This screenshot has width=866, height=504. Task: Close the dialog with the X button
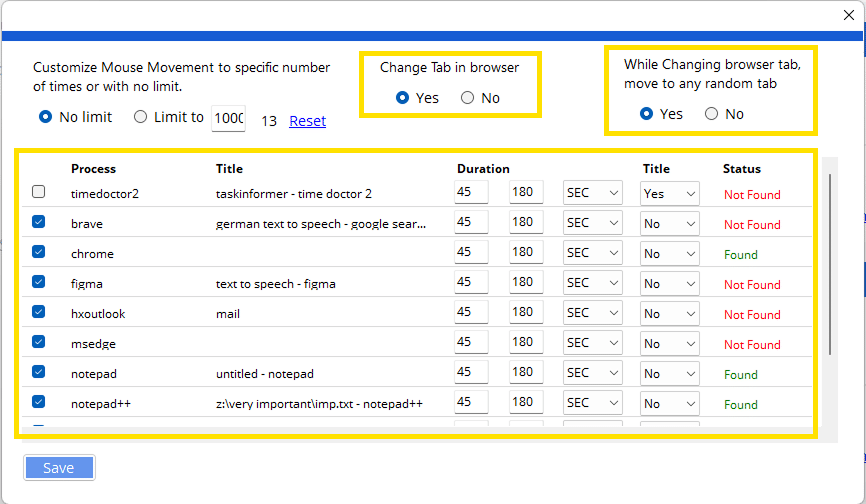(x=849, y=14)
